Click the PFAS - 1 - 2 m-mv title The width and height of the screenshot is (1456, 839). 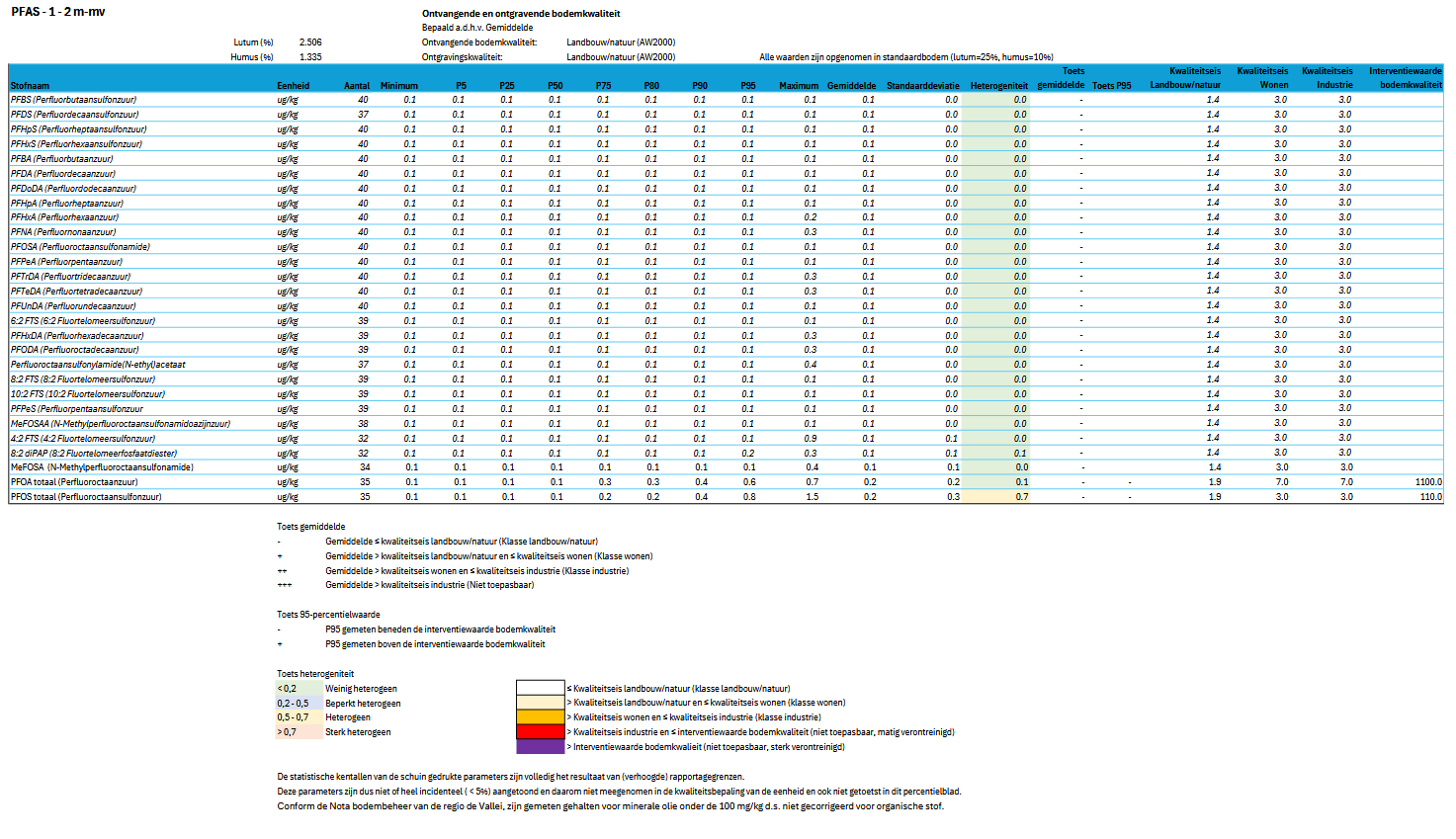(x=58, y=12)
